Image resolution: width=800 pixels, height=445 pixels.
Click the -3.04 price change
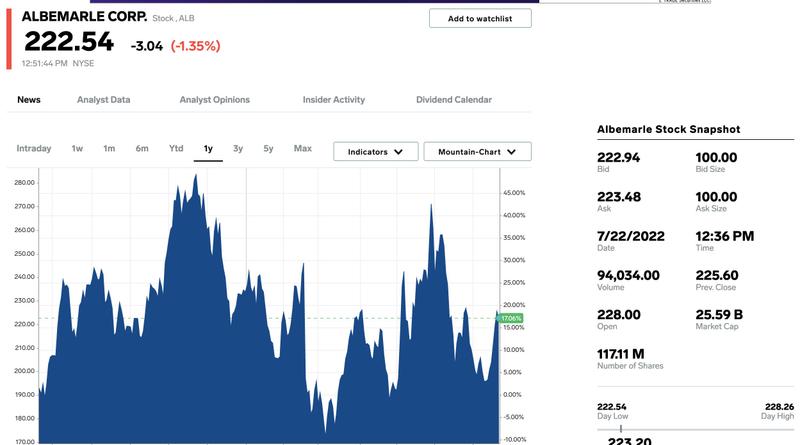147,46
